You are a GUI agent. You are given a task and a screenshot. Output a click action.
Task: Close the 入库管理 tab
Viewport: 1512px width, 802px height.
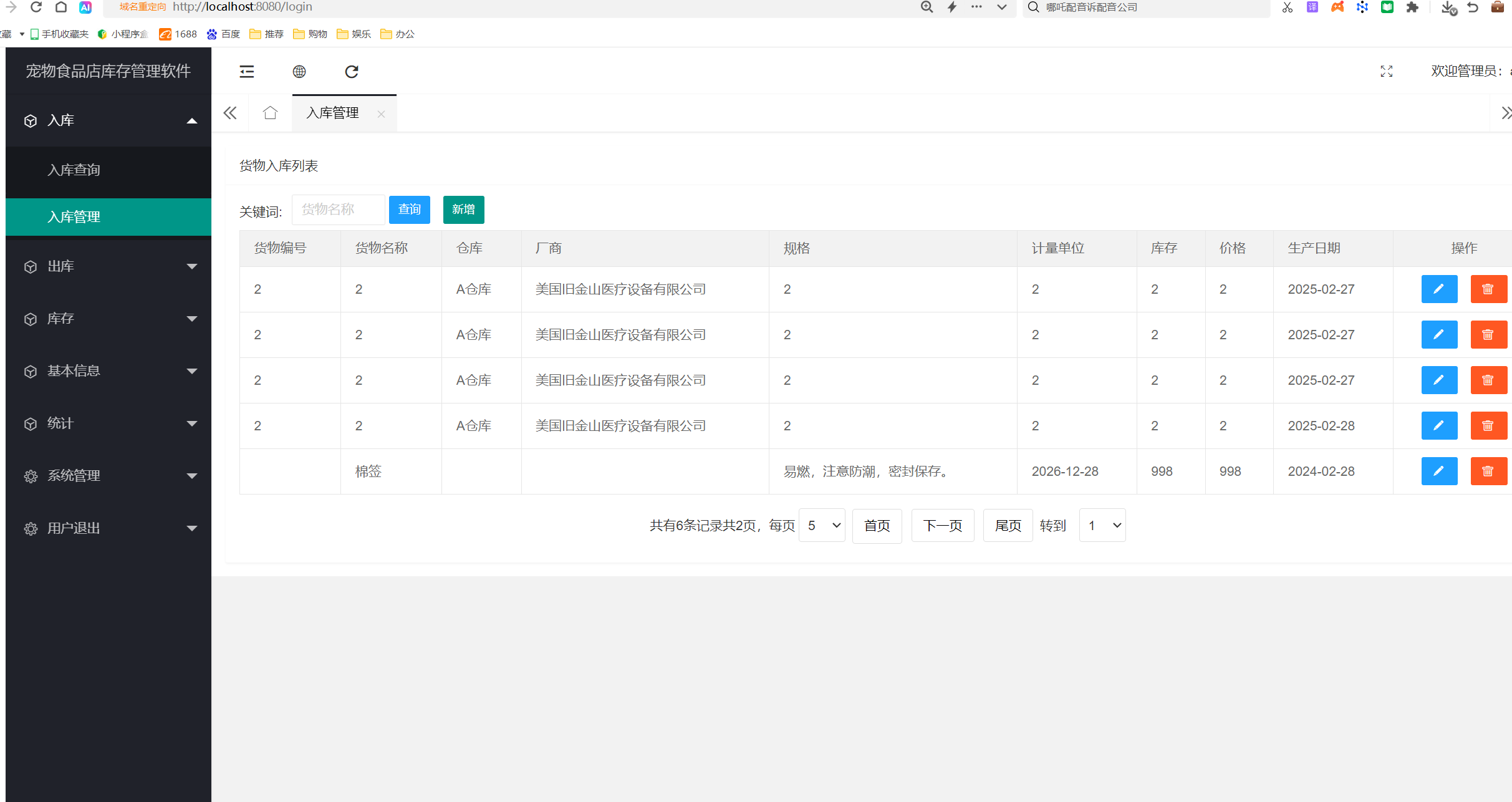(x=381, y=114)
